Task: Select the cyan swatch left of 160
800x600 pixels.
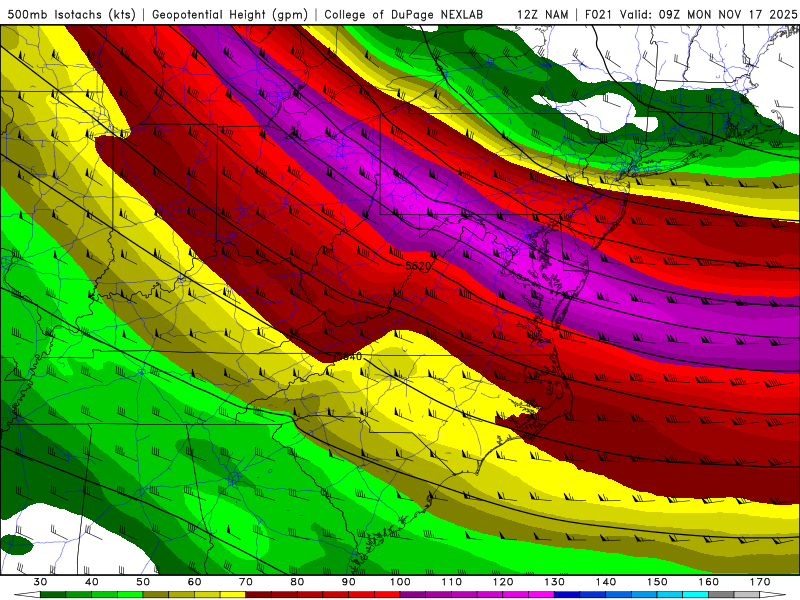Action: tap(695, 594)
